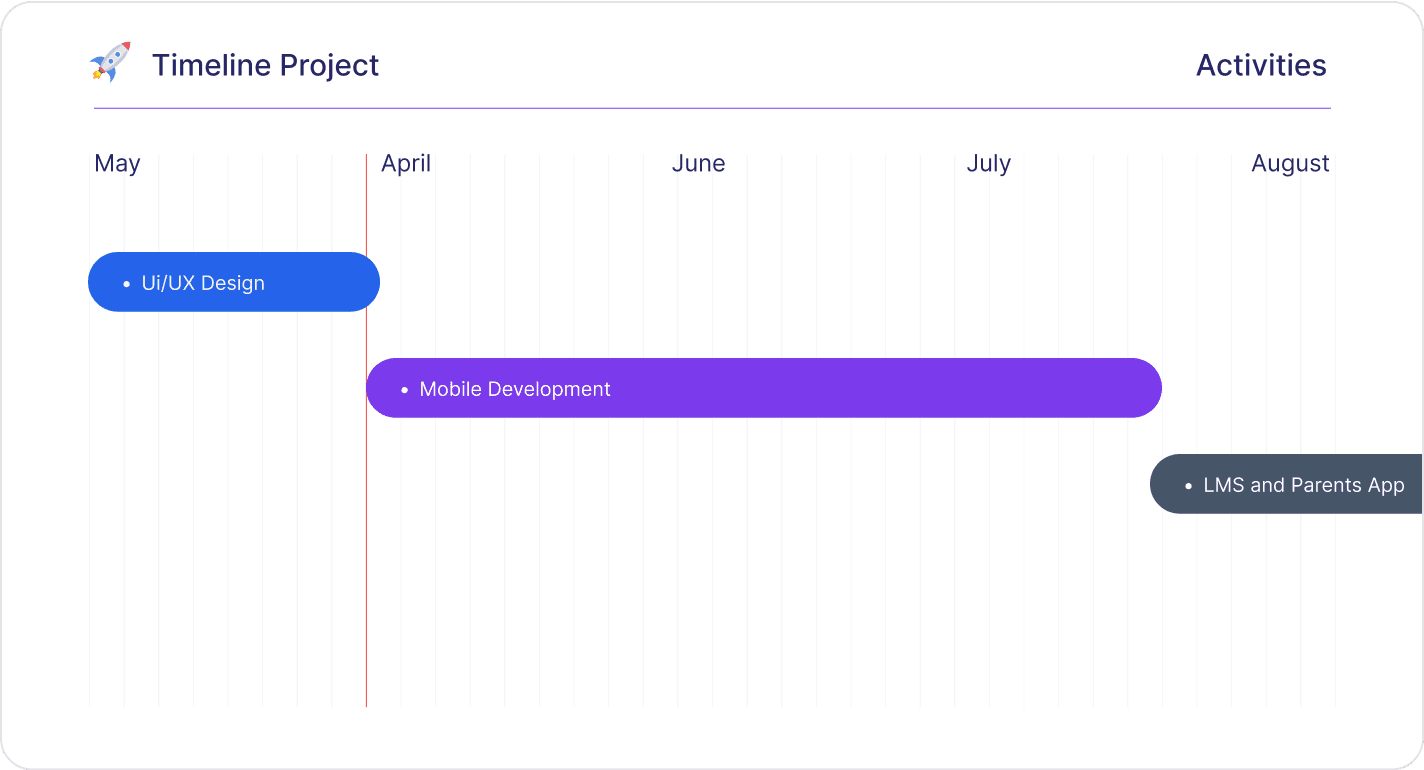Select the August month label
This screenshot has width=1424, height=770.
[1290, 163]
